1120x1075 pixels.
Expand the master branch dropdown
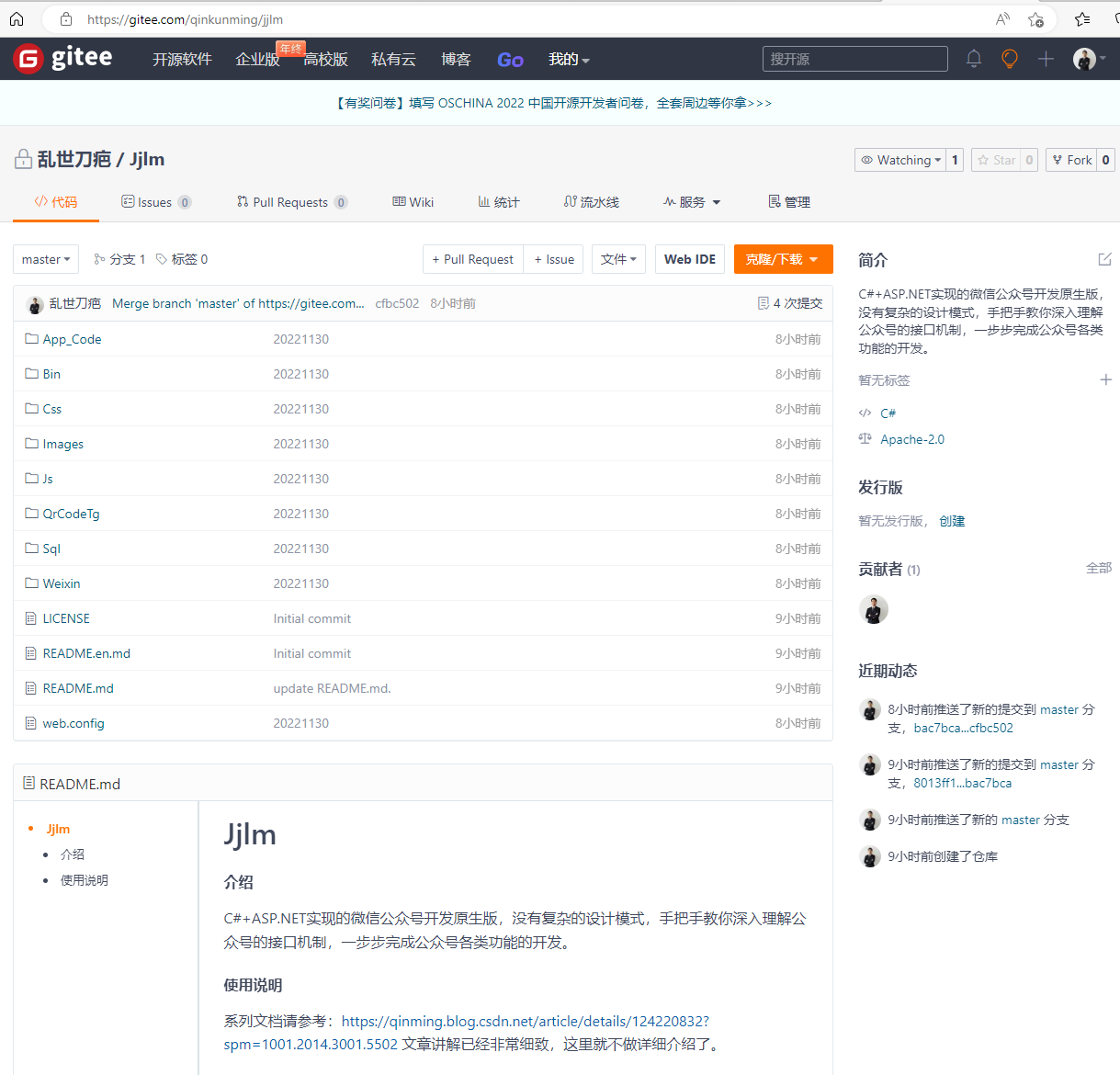pyautogui.click(x=45, y=259)
